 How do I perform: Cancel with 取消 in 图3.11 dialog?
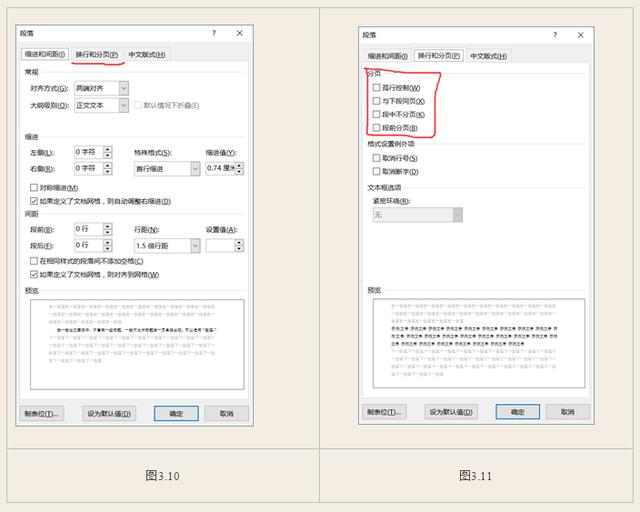click(568, 412)
